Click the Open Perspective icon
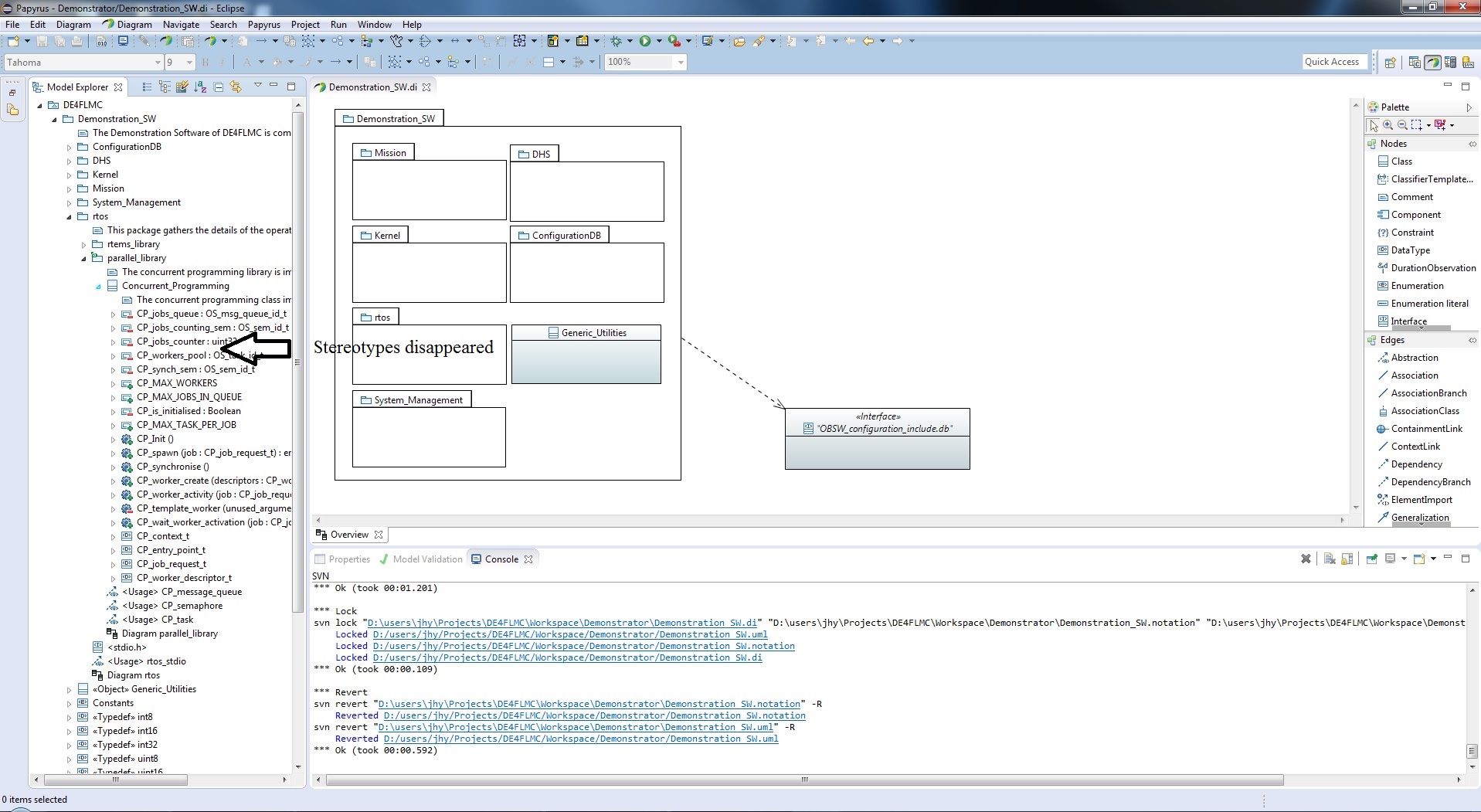Image resolution: width=1481 pixels, height=812 pixels. (1390, 63)
